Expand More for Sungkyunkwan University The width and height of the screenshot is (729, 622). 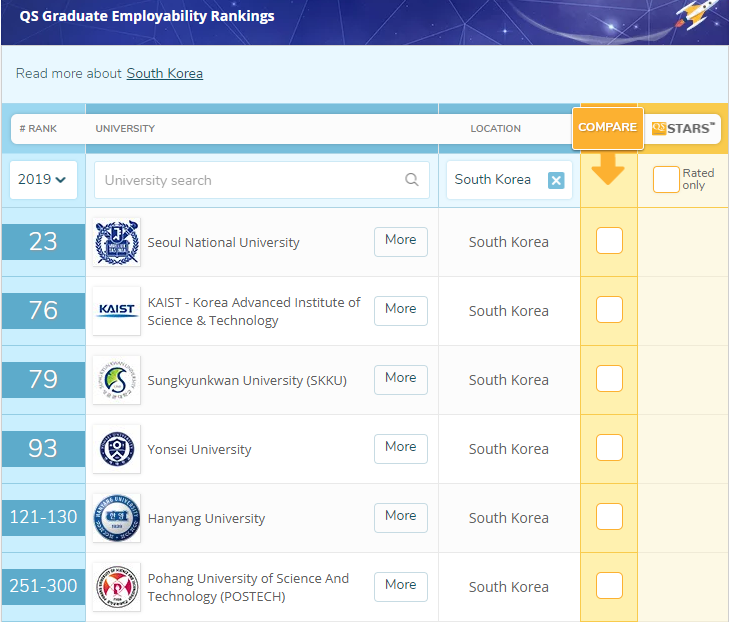[x=400, y=378]
